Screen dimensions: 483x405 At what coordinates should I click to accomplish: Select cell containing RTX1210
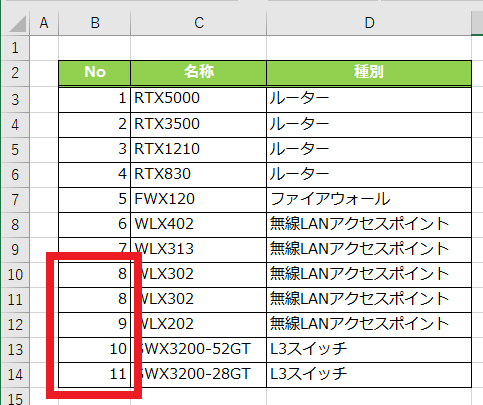pos(199,150)
